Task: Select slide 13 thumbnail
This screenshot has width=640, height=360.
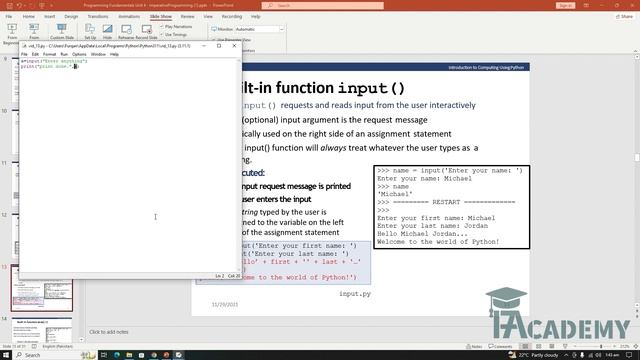Action: click(x=42, y=288)
